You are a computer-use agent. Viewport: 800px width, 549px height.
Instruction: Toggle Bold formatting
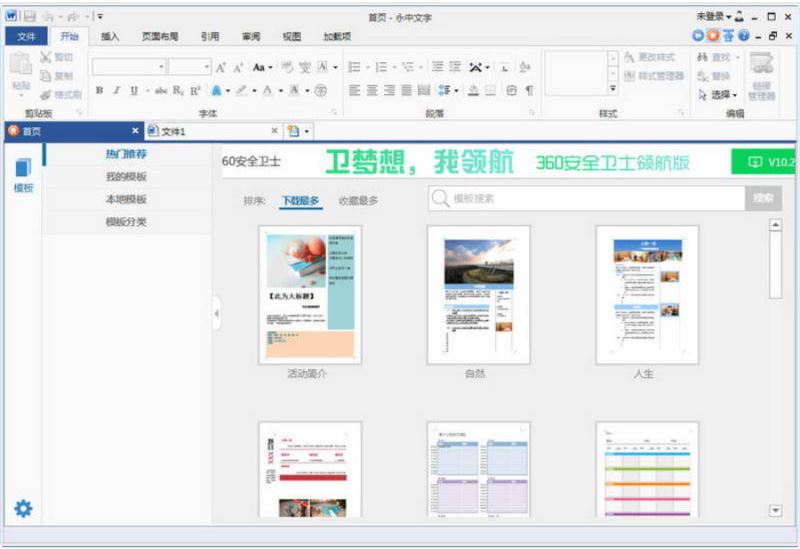click(99, 91)
